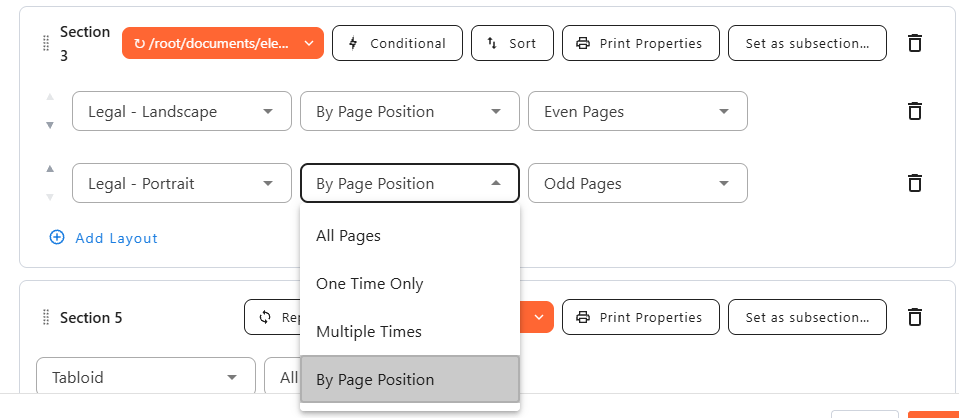The width and height of the screenshot is (959, 418).
Task: Select One Time Only option
Action: tap(410, 283)
